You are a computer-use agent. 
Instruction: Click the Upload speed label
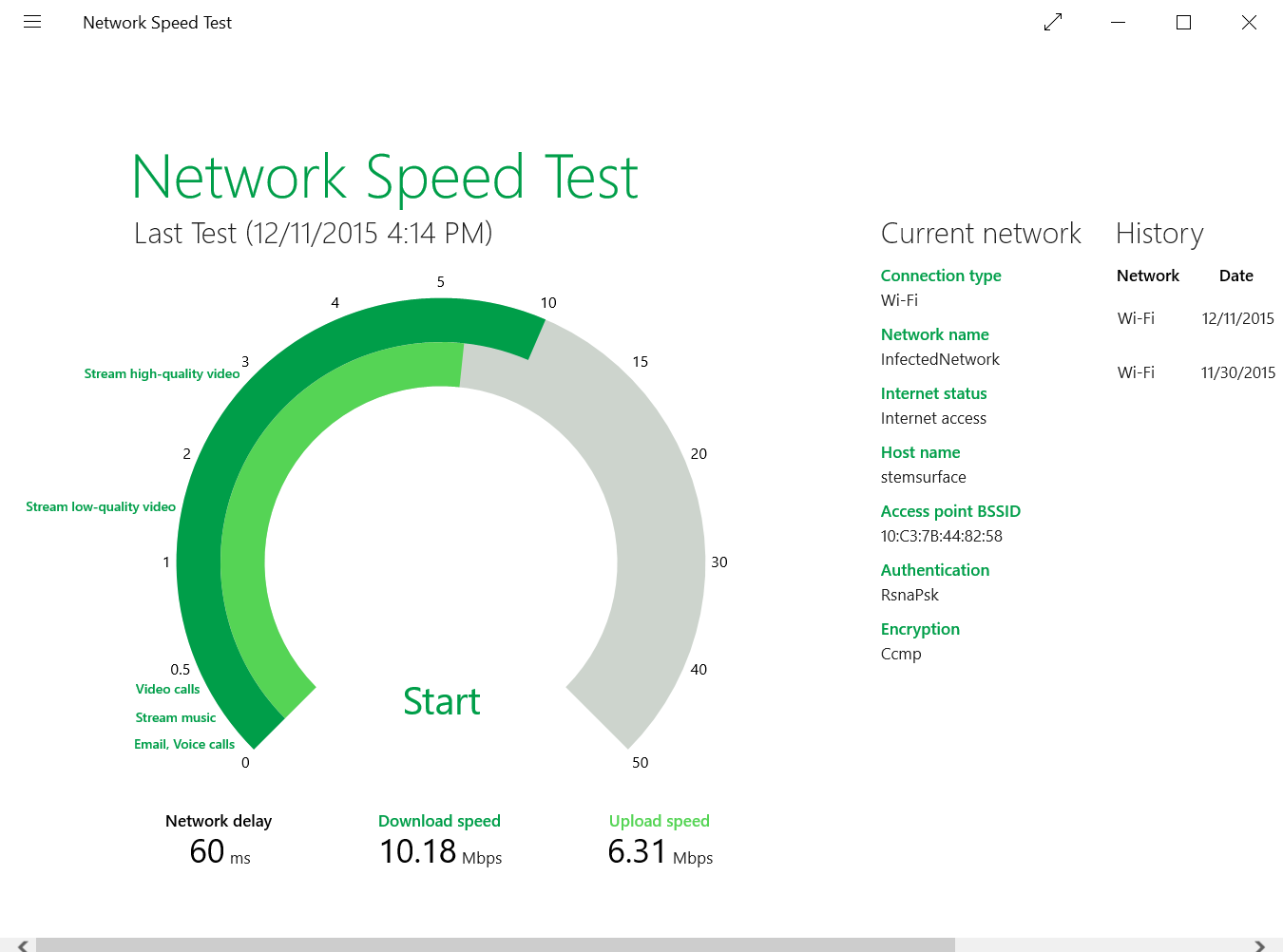(659, 821)
